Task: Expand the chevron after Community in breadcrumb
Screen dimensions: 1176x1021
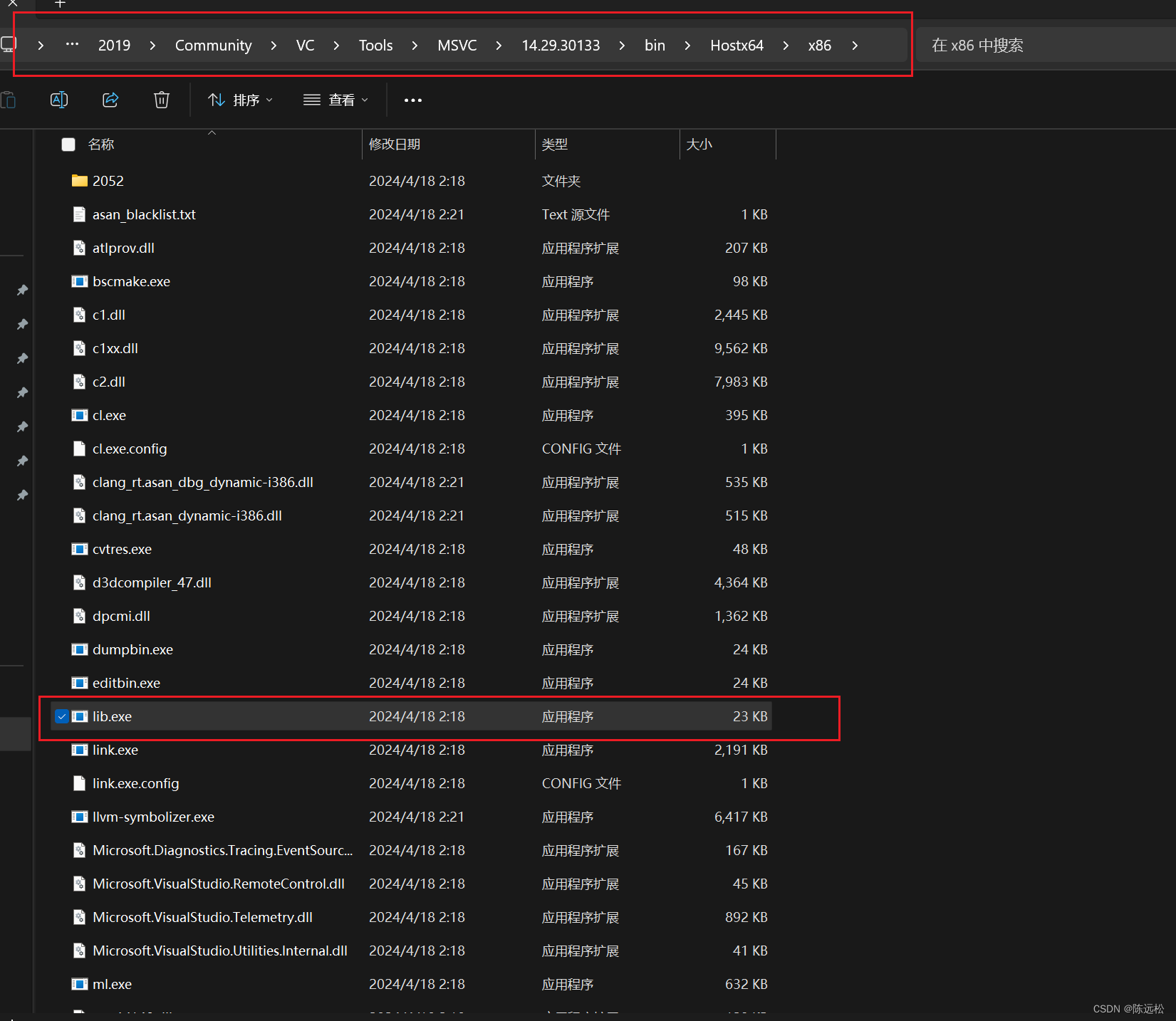Action: 274,46
